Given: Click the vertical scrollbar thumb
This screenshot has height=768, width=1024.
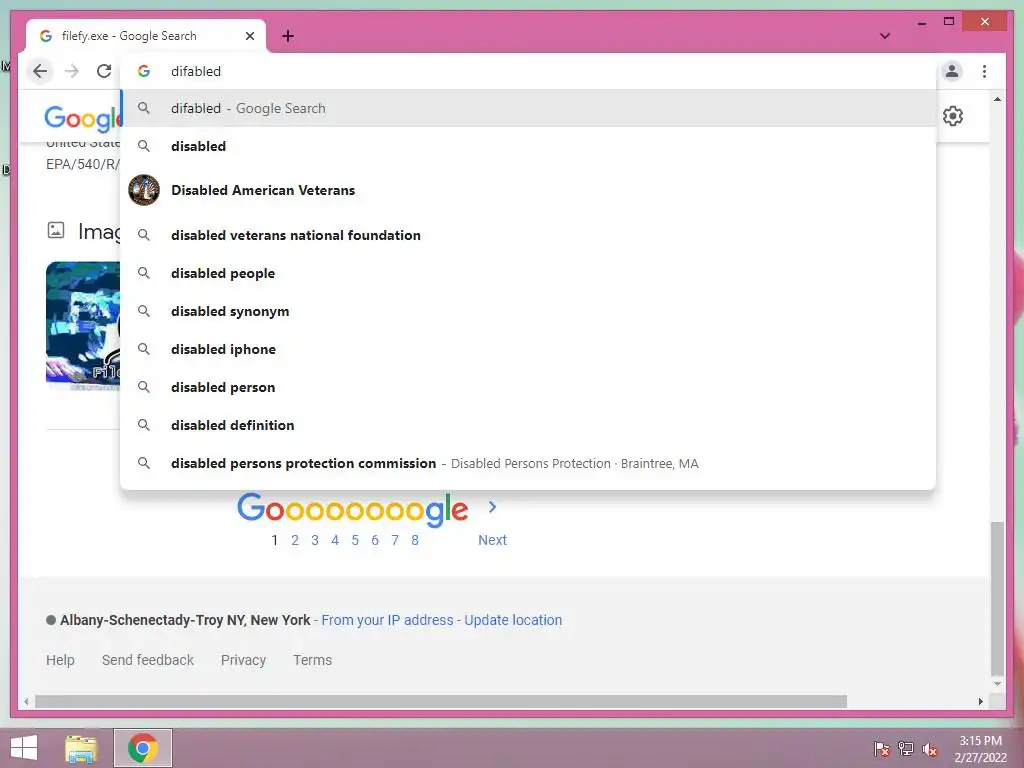Looking at the screenshot, I should click(x=997, y=599).
